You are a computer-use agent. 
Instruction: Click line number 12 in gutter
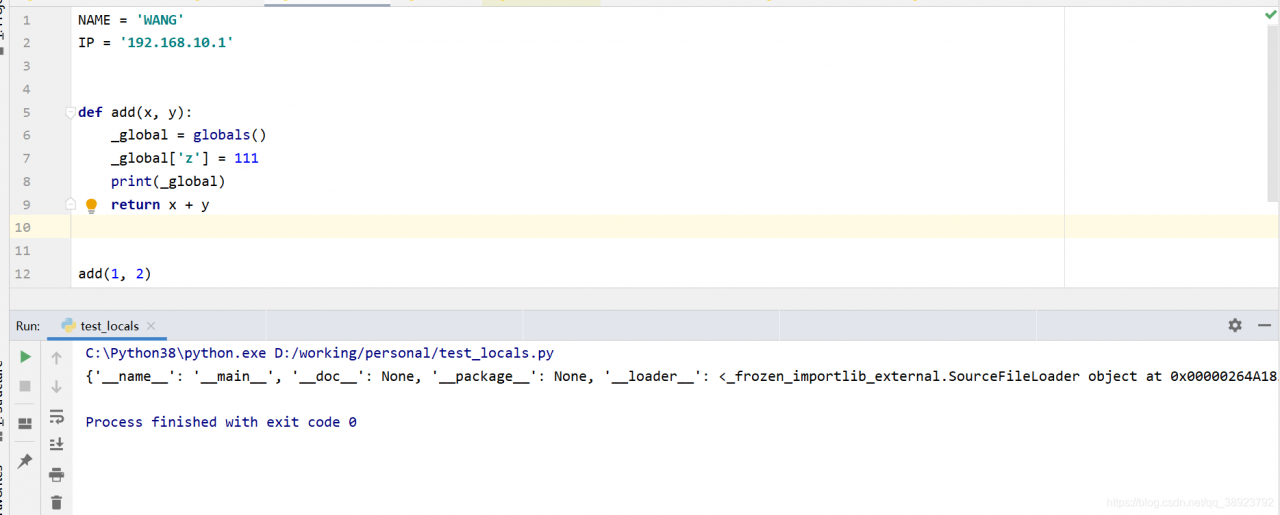click(x=24, y=273)
